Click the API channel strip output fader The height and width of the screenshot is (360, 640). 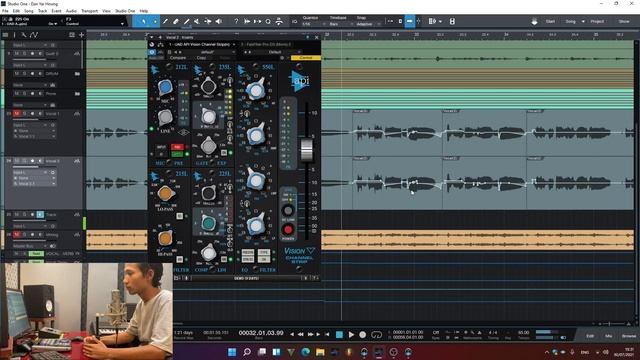click(307, 150)
